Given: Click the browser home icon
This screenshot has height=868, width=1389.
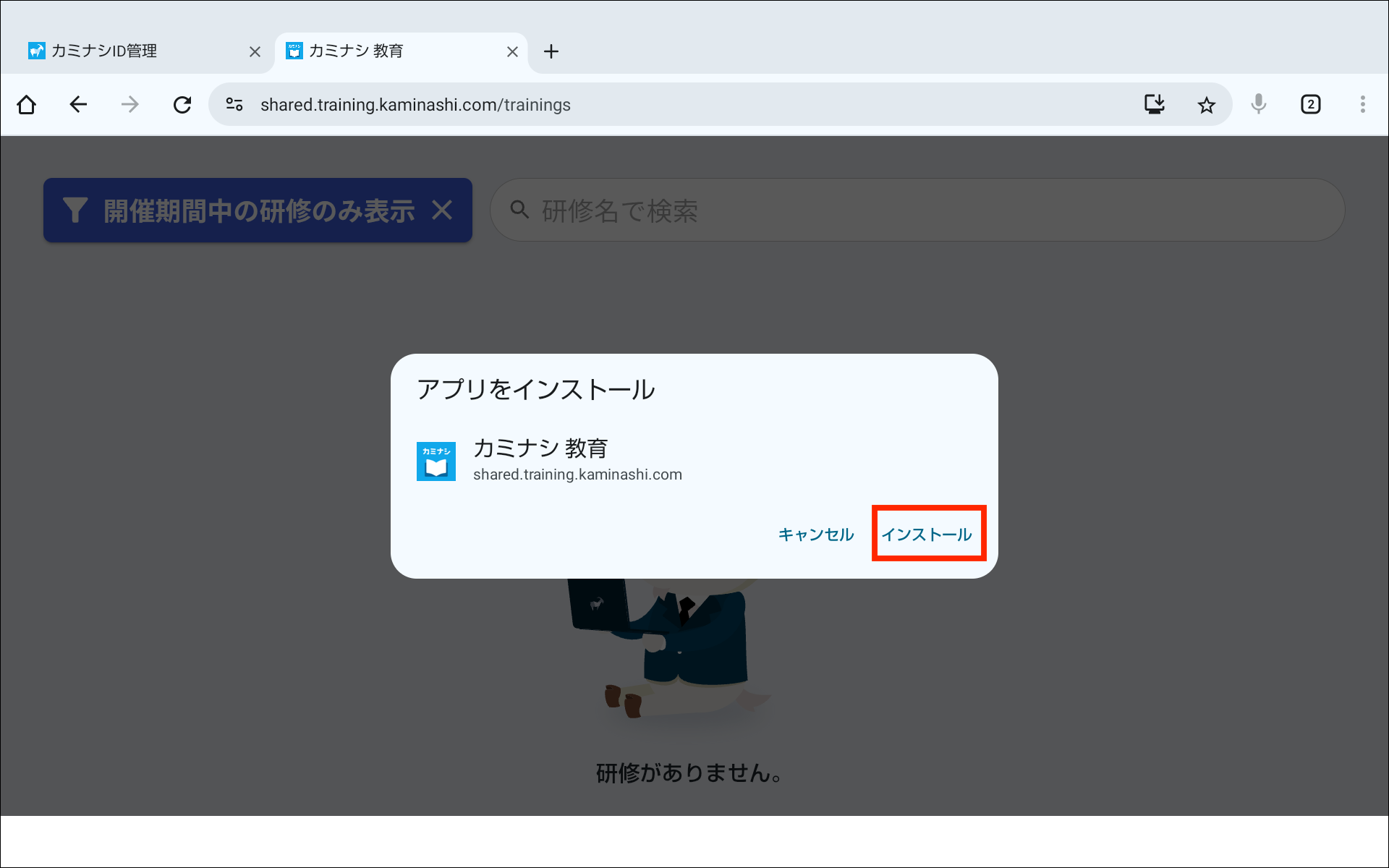Looking at the screenshot, I should pyautogui.click(x=27, y=105).
